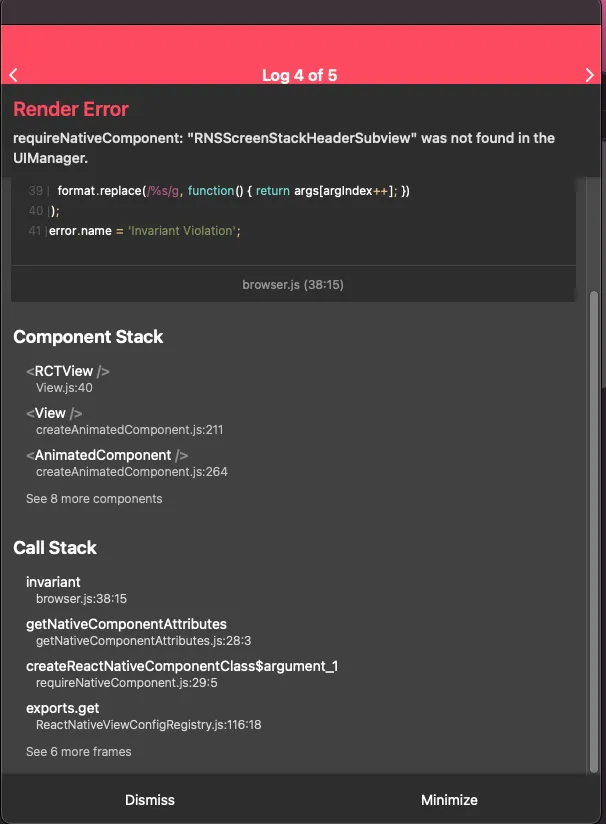Click code line 41 error.name assignment
This screenshot has width=606, height=824.
click(145, 231)
